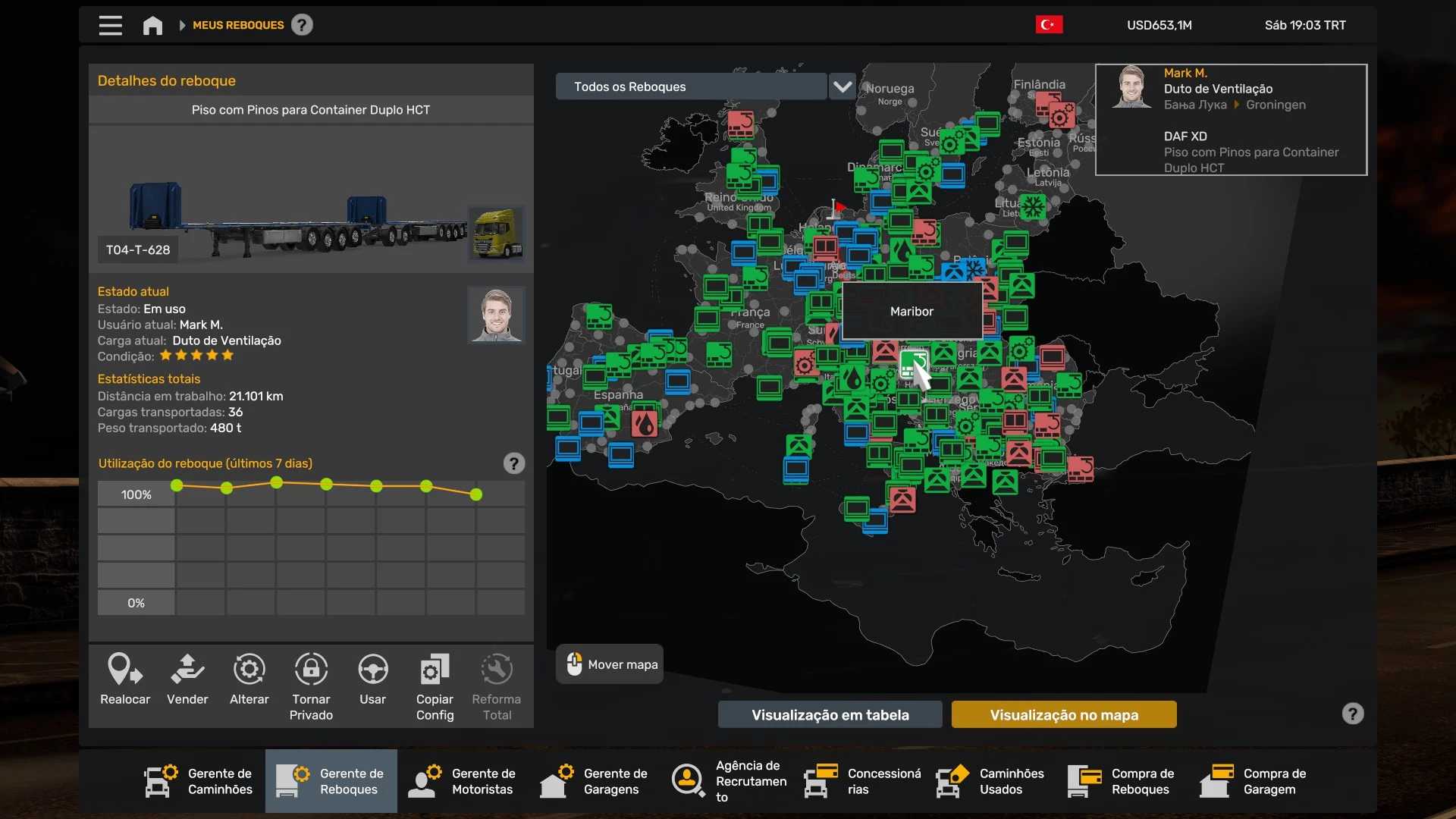Image resolution: width=1456 pixels, height=819 pixels.
Task: Go to home screen icon
Action: (x=152, y=25)
